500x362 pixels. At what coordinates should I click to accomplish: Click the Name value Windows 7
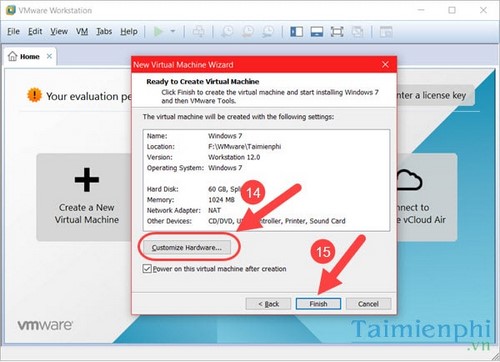(x=225, y=136)
